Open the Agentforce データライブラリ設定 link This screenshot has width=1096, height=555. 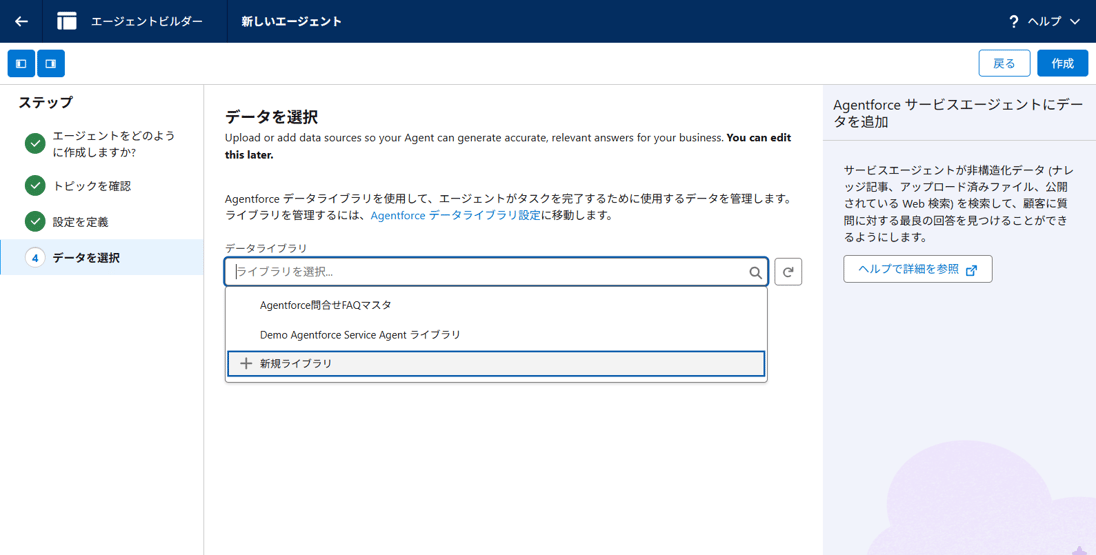[x=455, y=215]
